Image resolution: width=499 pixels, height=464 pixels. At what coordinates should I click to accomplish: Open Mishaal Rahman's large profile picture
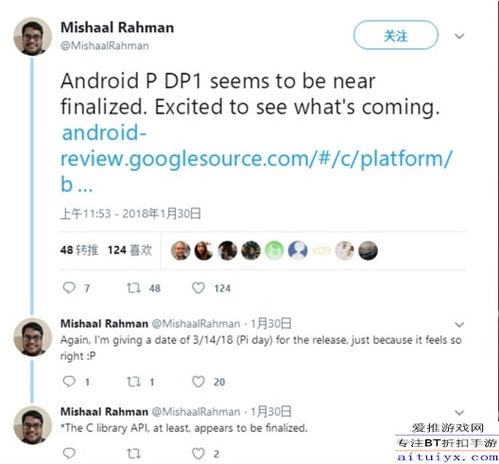click(x=32, y=36)
